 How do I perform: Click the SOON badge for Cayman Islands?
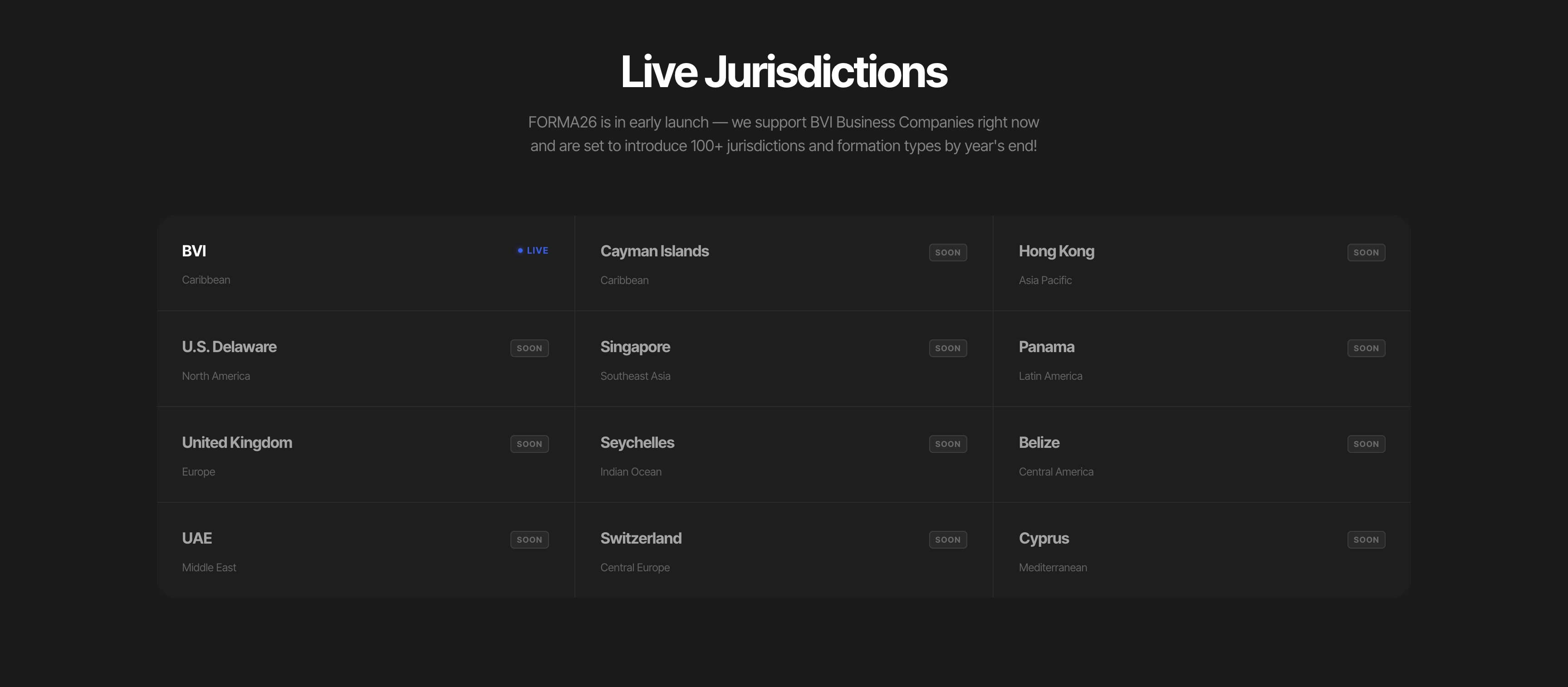click(948, 252)
